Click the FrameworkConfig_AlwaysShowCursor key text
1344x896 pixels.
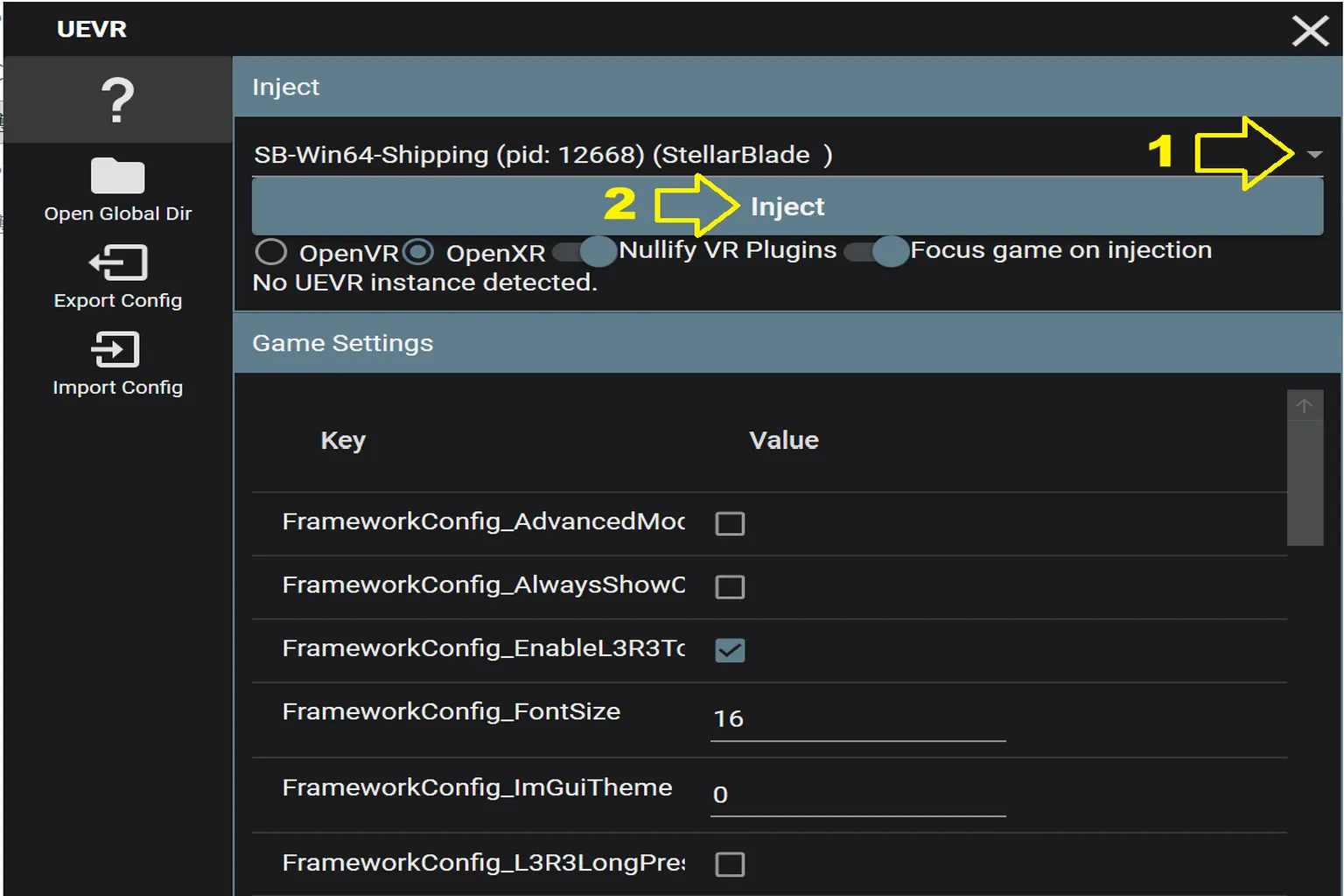(x=484, y=584)
